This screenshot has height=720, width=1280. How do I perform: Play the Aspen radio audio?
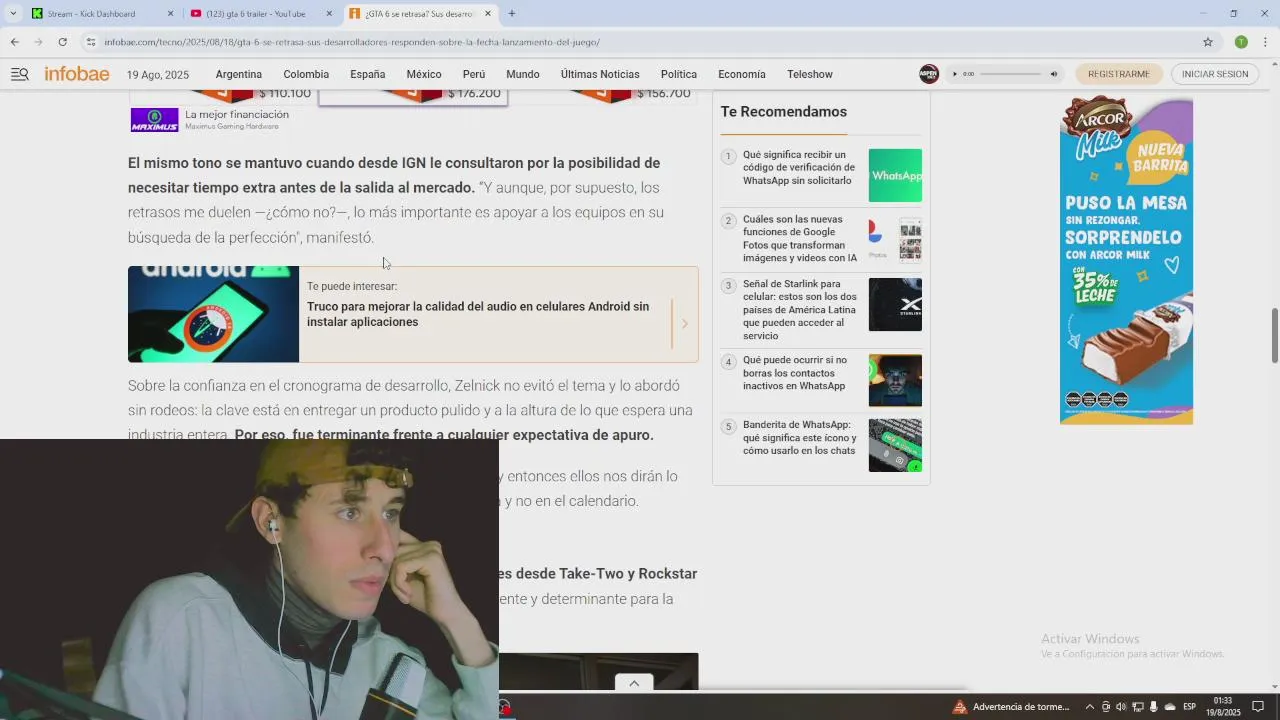click(955, 74)
